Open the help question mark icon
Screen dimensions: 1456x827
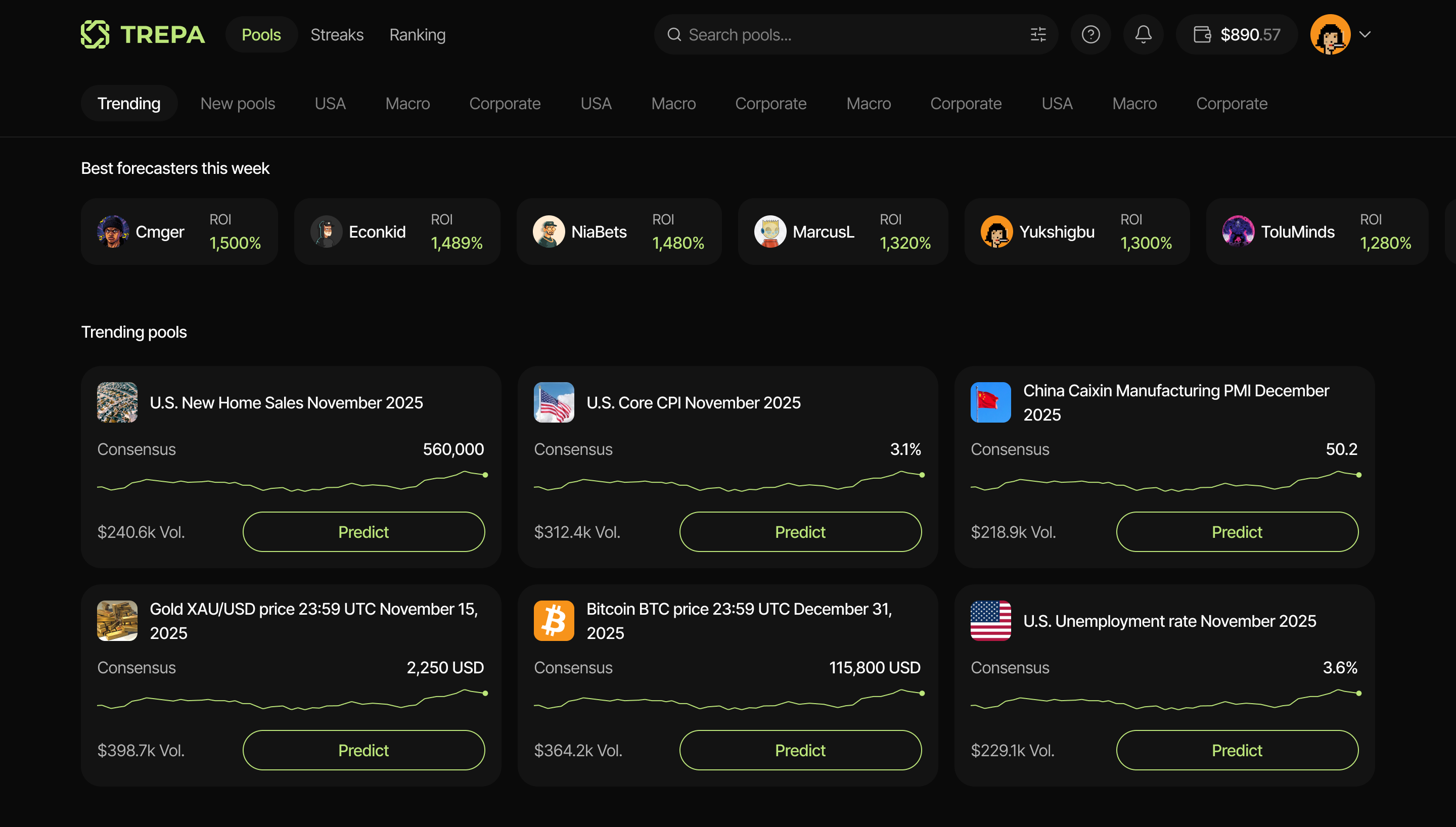coord(1090,35)
